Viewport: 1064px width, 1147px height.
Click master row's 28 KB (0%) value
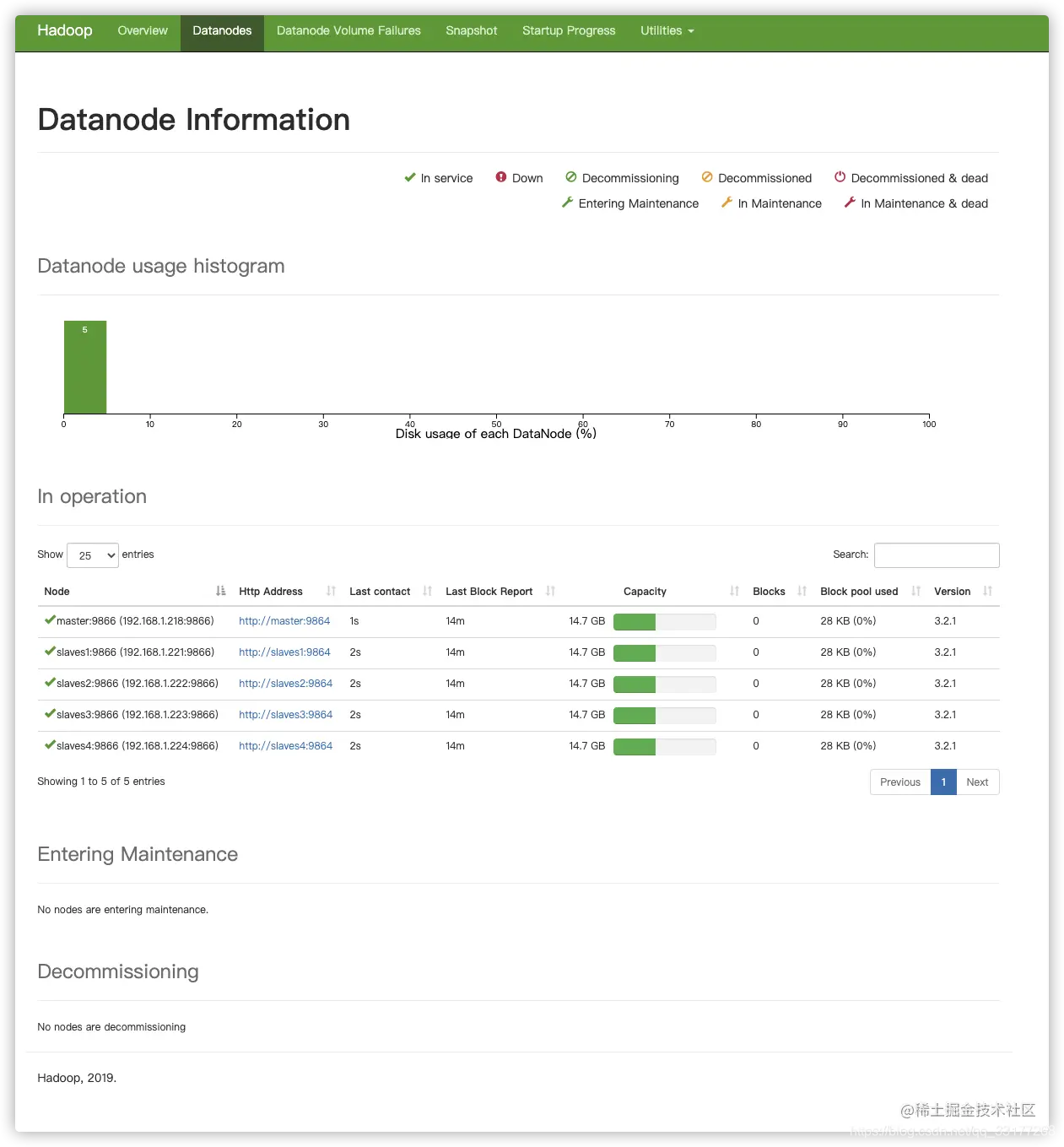(848, 621)
